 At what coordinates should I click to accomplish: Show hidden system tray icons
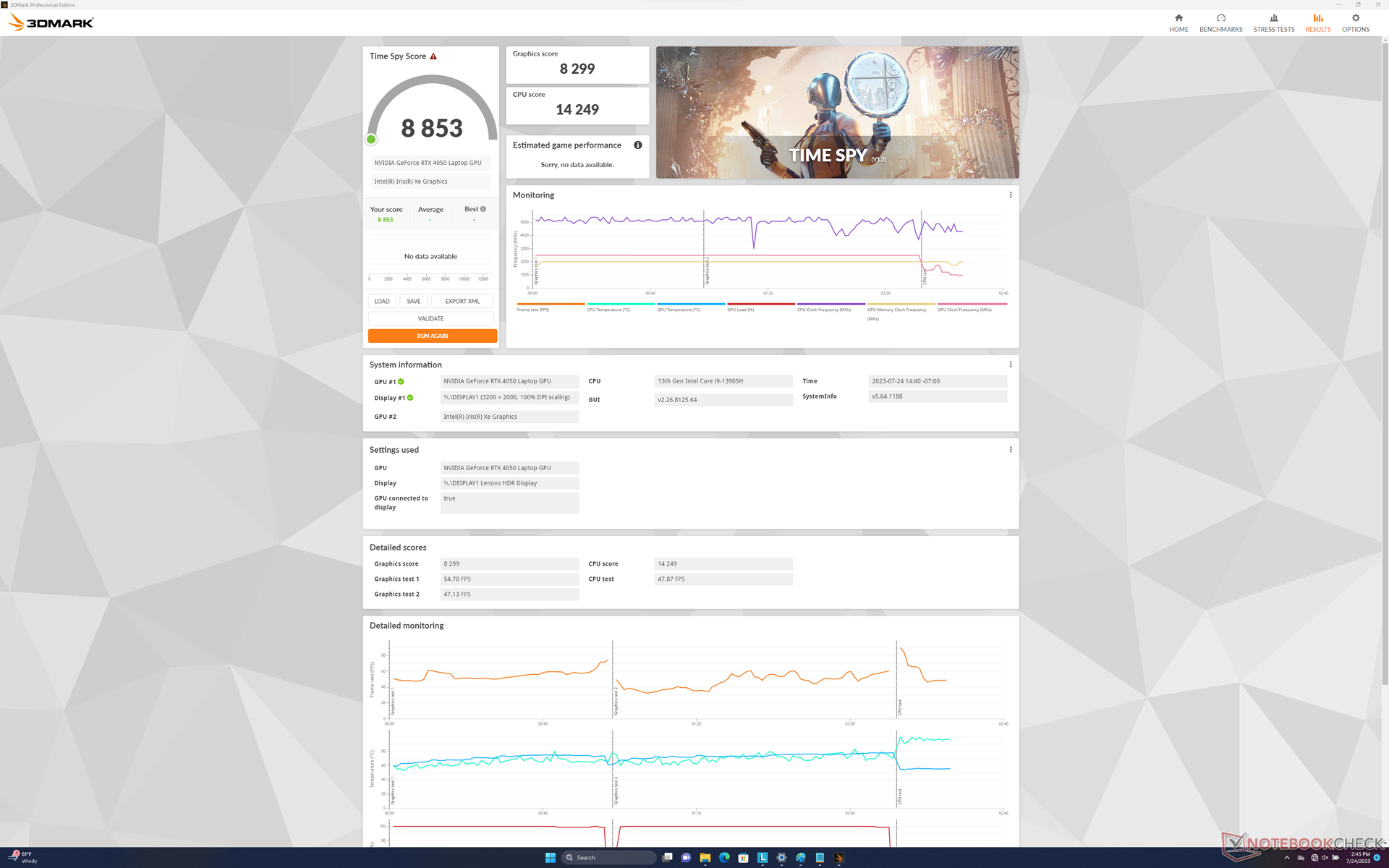pos(1287,858)
